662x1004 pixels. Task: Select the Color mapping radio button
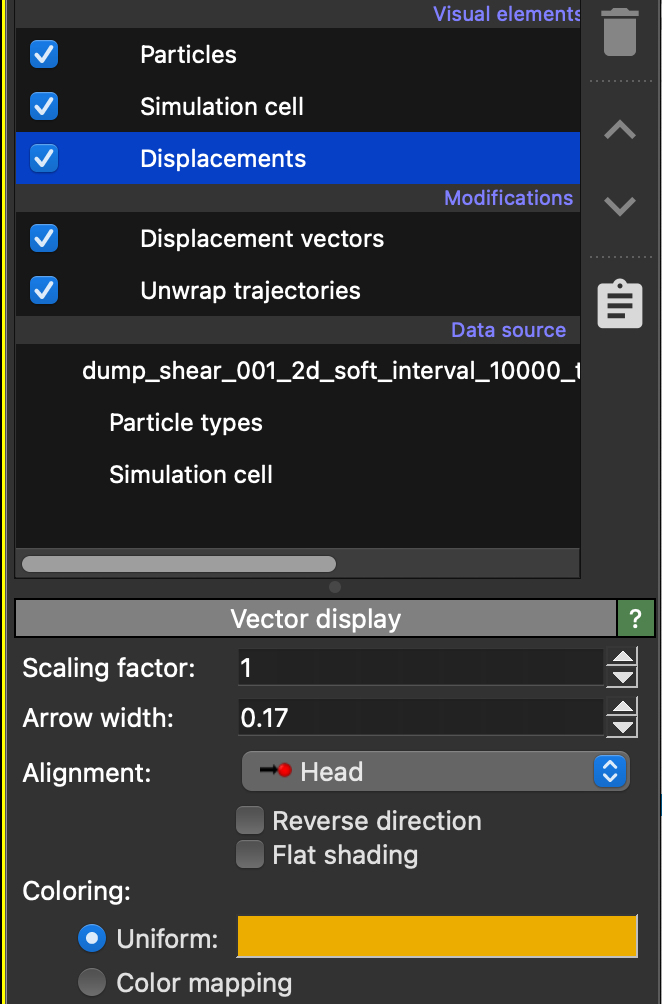click(92, 983)
